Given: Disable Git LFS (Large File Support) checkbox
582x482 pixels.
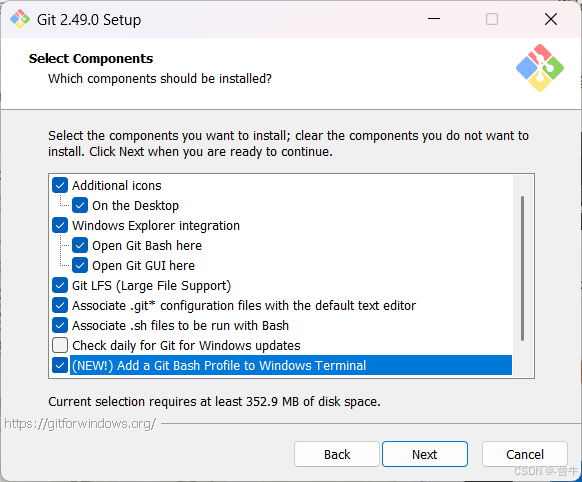Looking at the screenshot, I should [60, 285].
